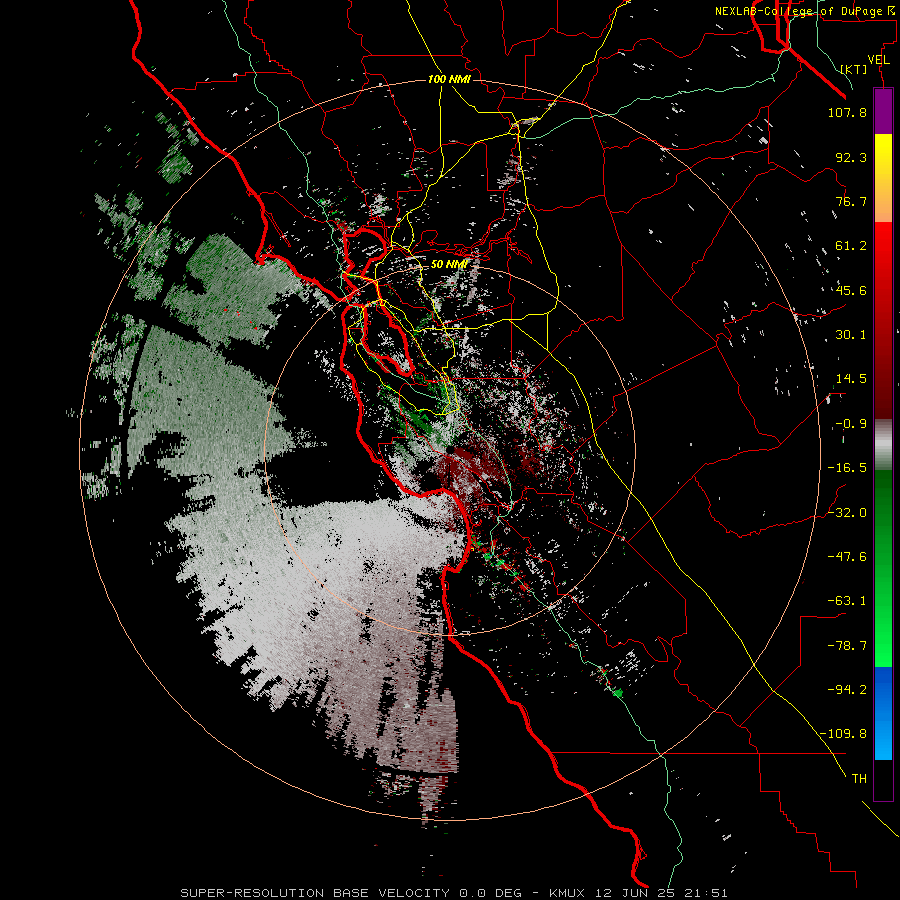The height and width of the screenshot is (900, 900).
Task: Select the -63.1 velocity scale value
Action: [x=847, y=601]
